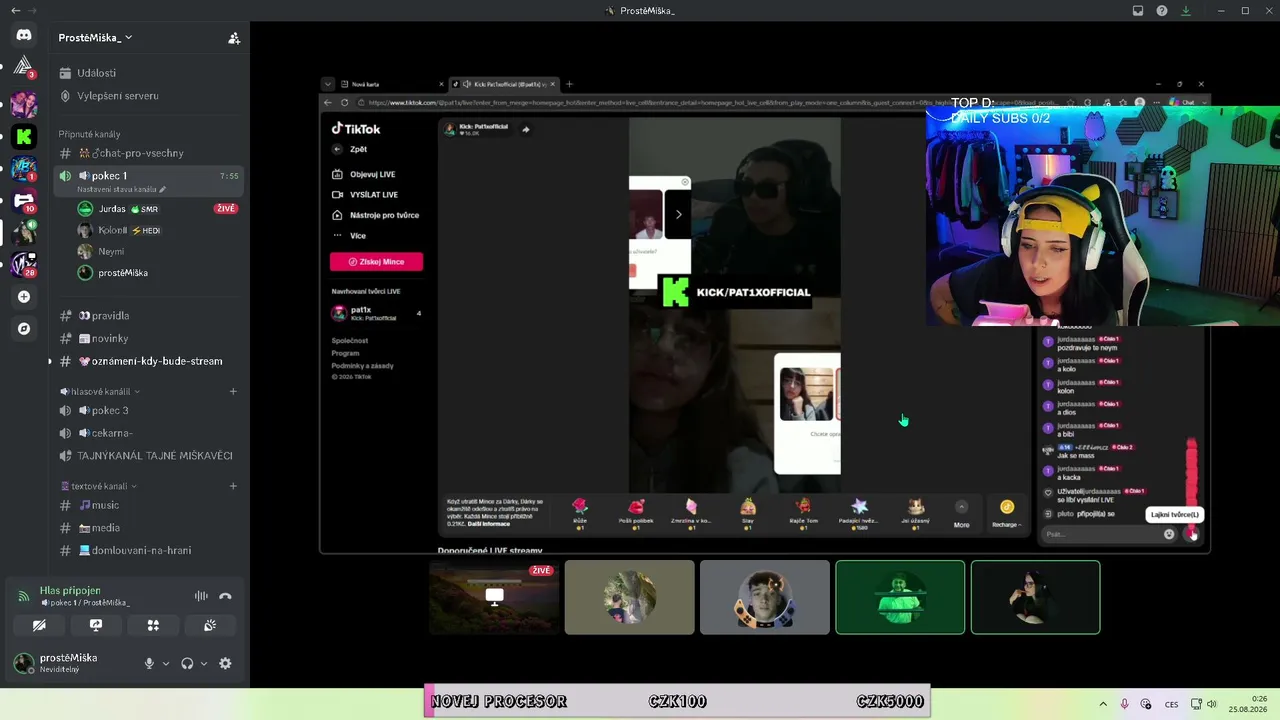Open the music text channel

148,505
